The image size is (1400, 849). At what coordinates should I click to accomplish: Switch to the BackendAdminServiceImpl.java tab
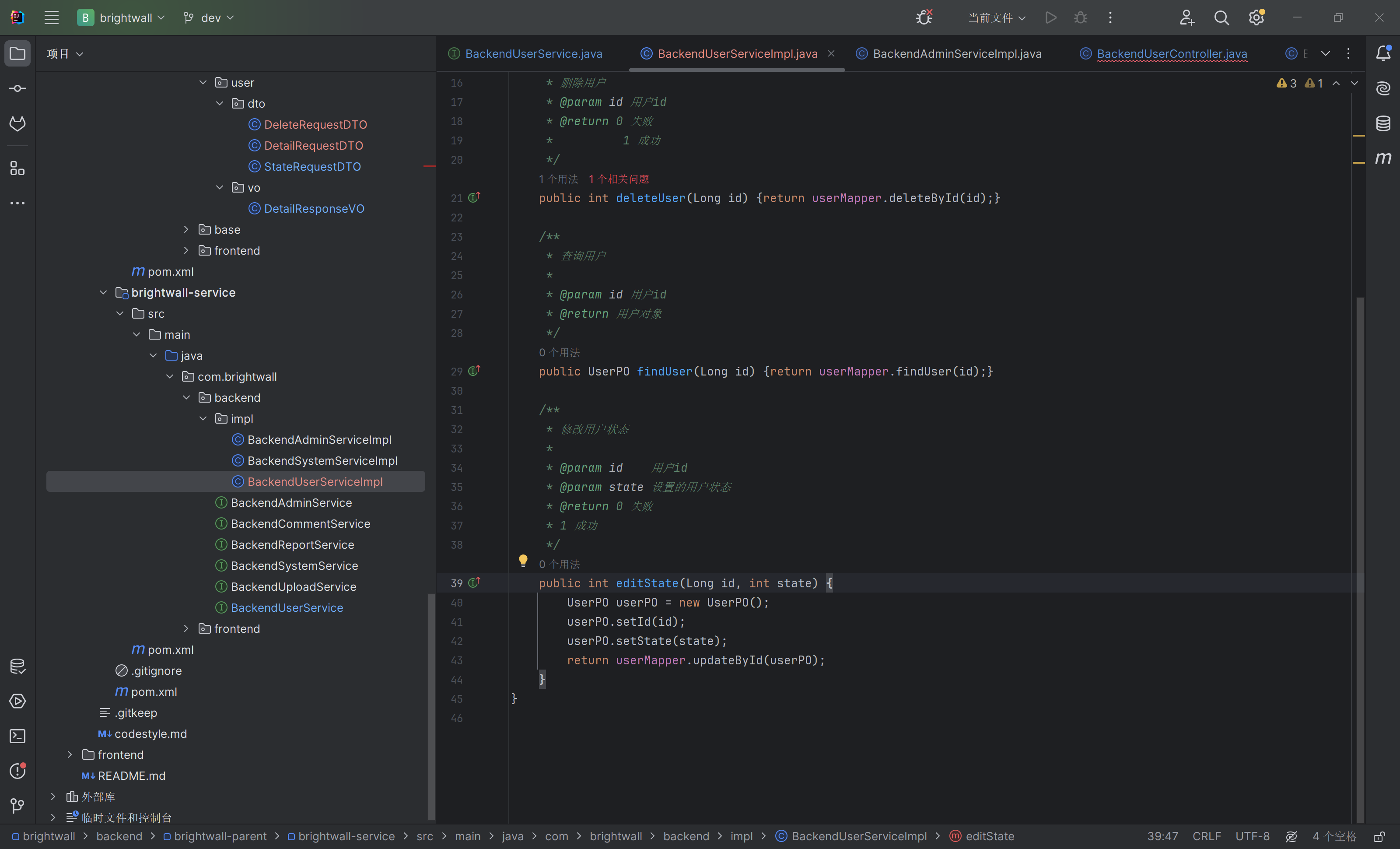click(x=956, y=53)
